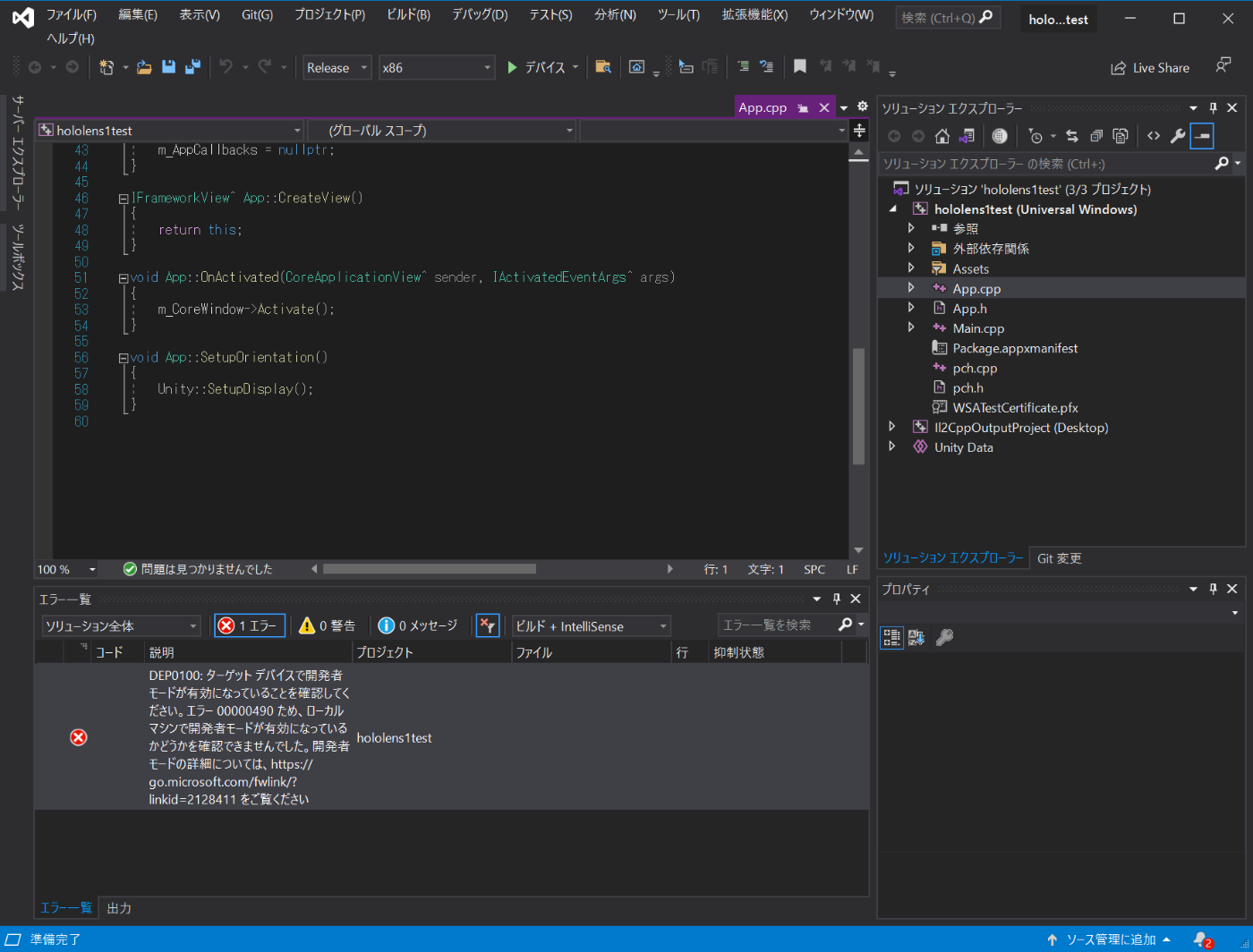Screen dimensions: 1253x952
Task: Toggle the error list build filter icon
Action: 487,625
